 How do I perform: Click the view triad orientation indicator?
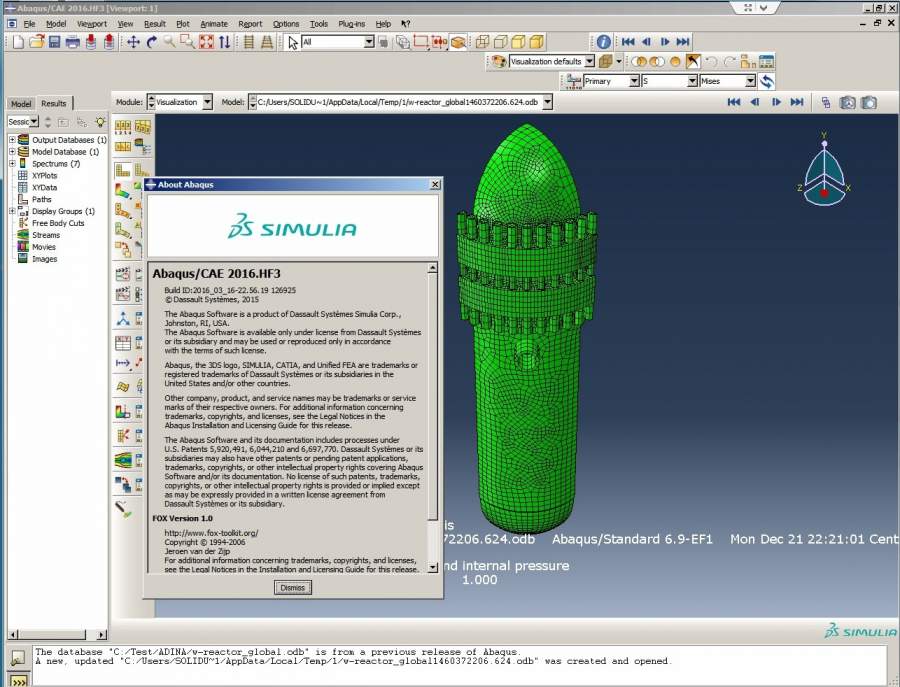click(x=824, y=169)
